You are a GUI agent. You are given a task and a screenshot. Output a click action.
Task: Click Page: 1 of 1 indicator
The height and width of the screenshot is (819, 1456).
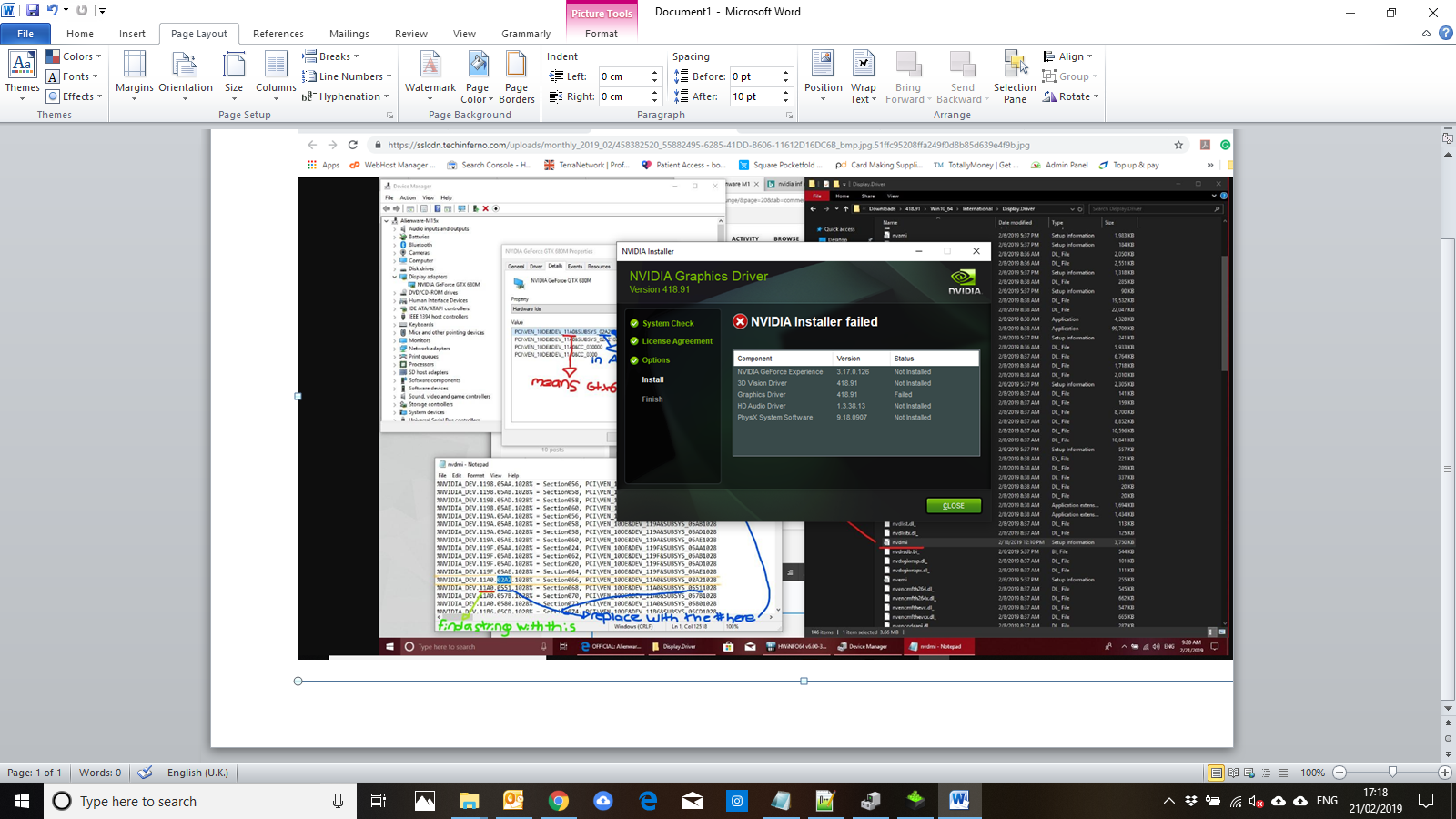tap(35, 773)
